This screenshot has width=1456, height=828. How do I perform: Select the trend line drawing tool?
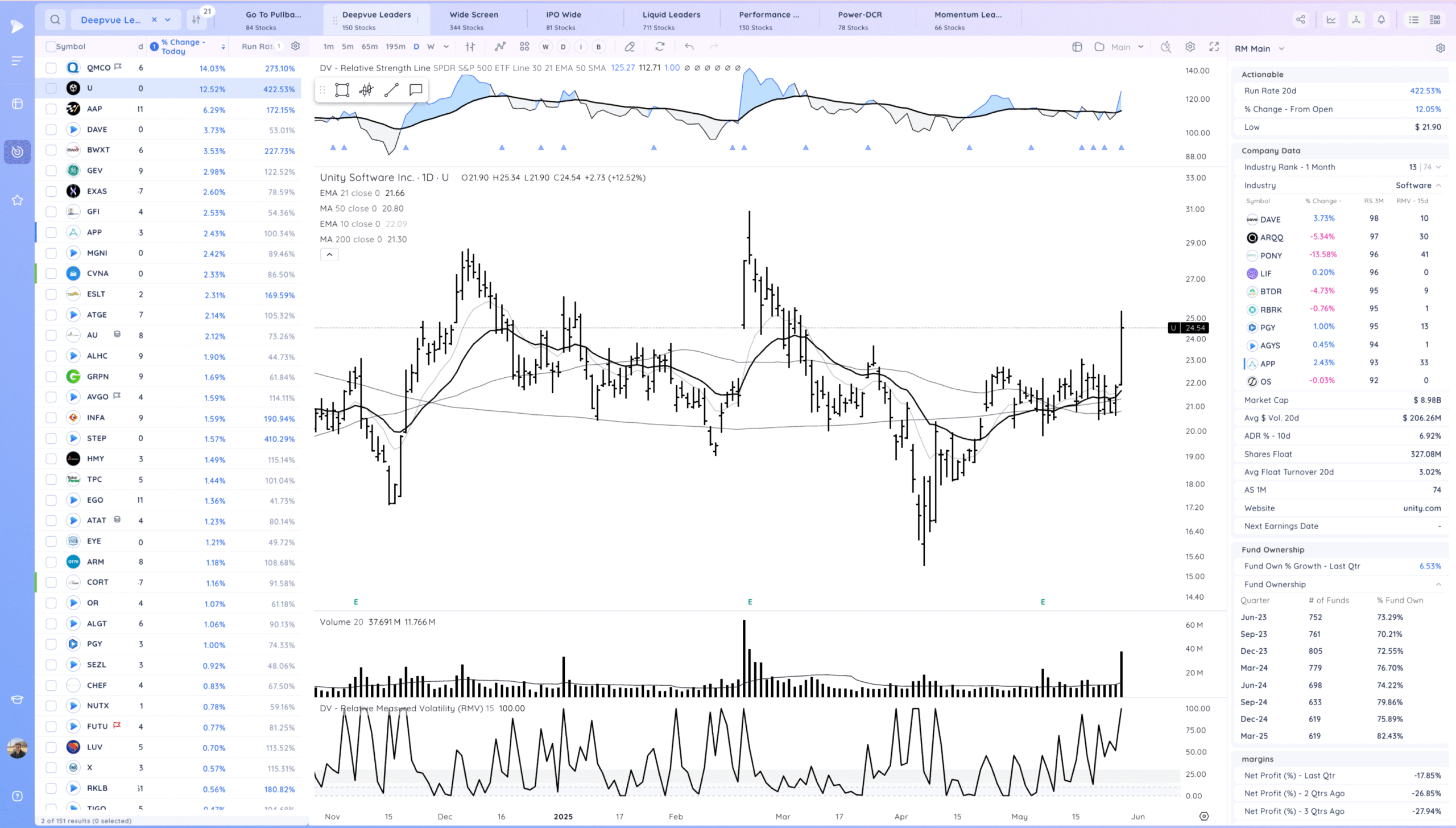pyautogui.click(x=391, y=90)
